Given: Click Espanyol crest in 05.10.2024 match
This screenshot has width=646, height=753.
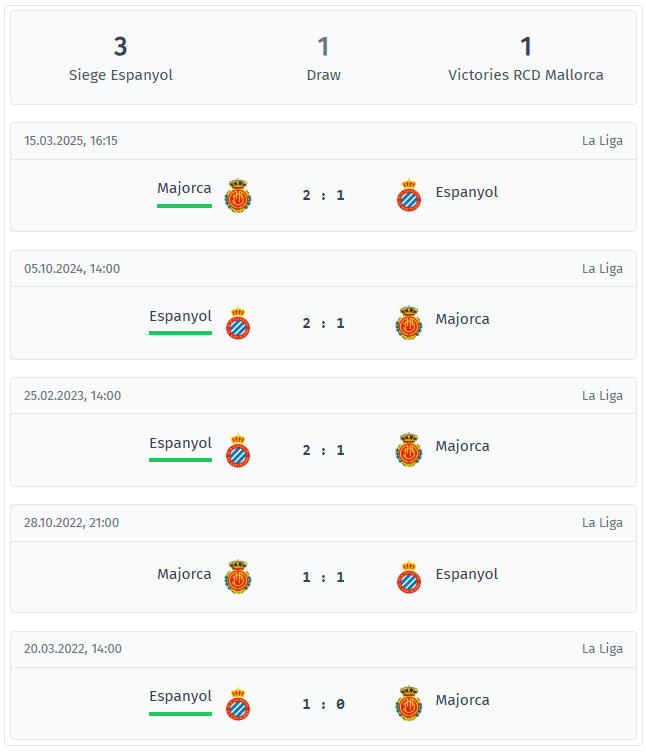Looking at the screenshot, I should tap(238, 323).
